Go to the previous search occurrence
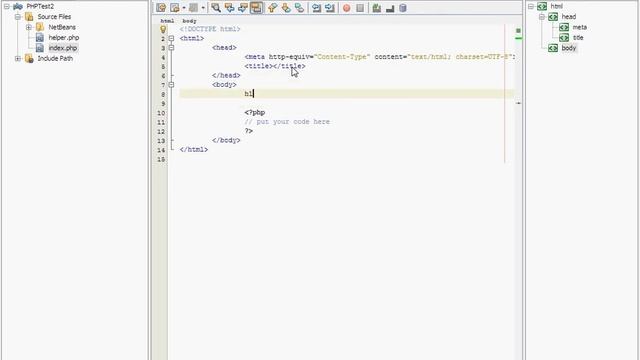Viewport: 640px width, 360px height. pos(229,8)
